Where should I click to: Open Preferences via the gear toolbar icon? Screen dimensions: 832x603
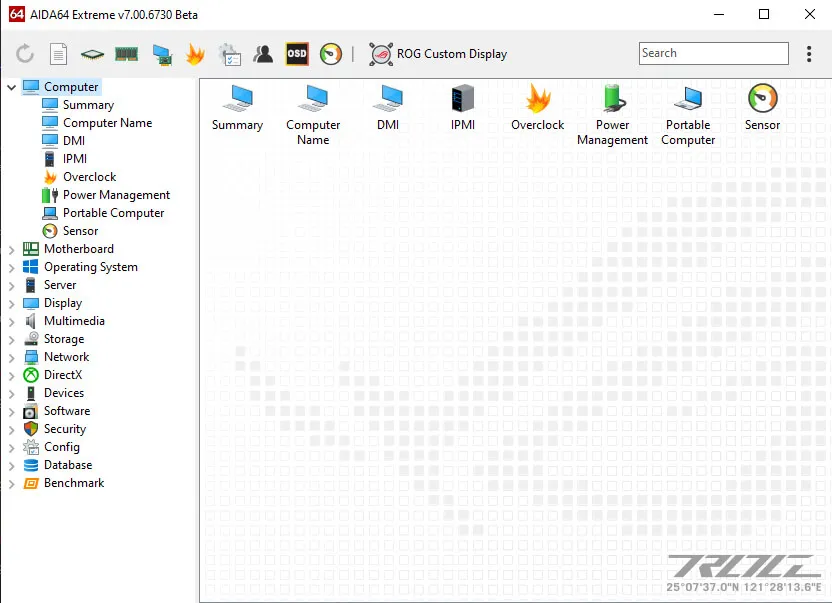point(229,54)
